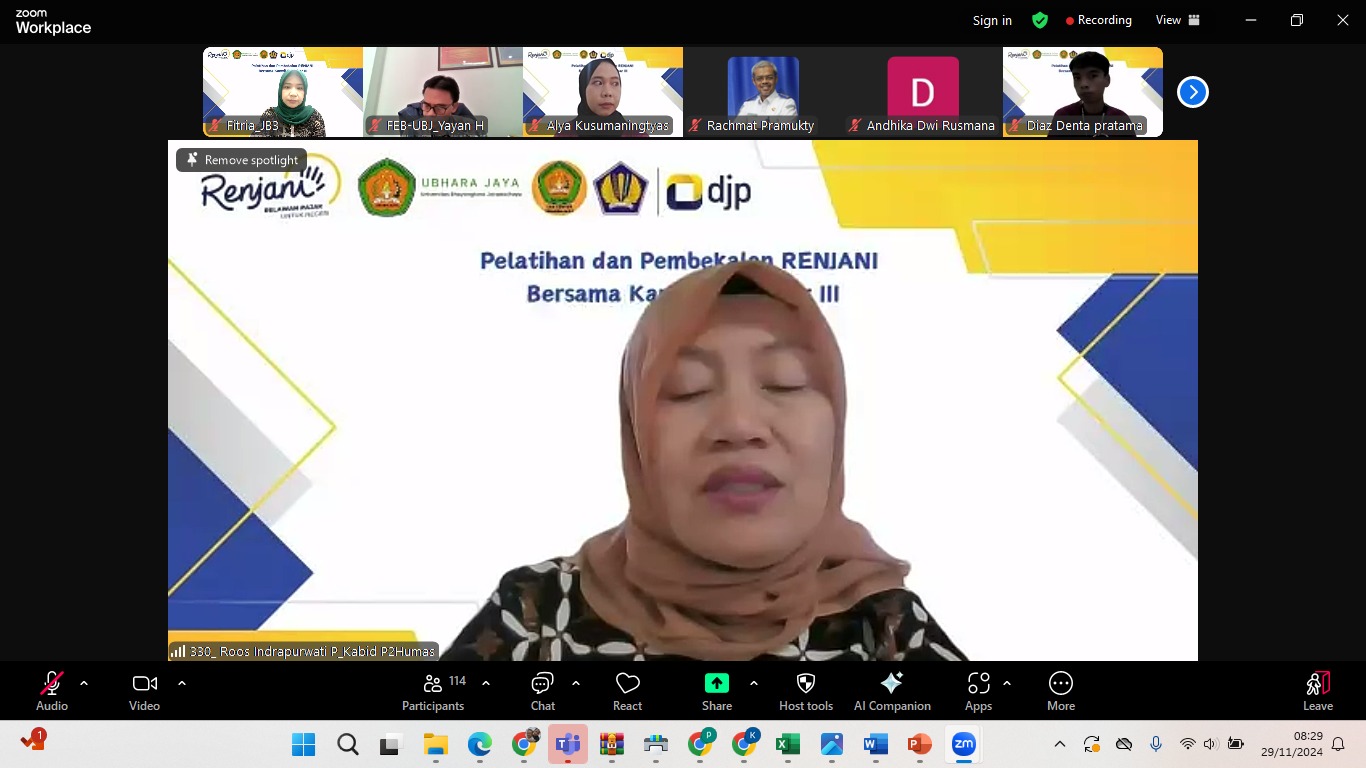The width and height of the screenshot is (1366, 768).
Task: Open the View layout menu
Action: coord(1177,20)
